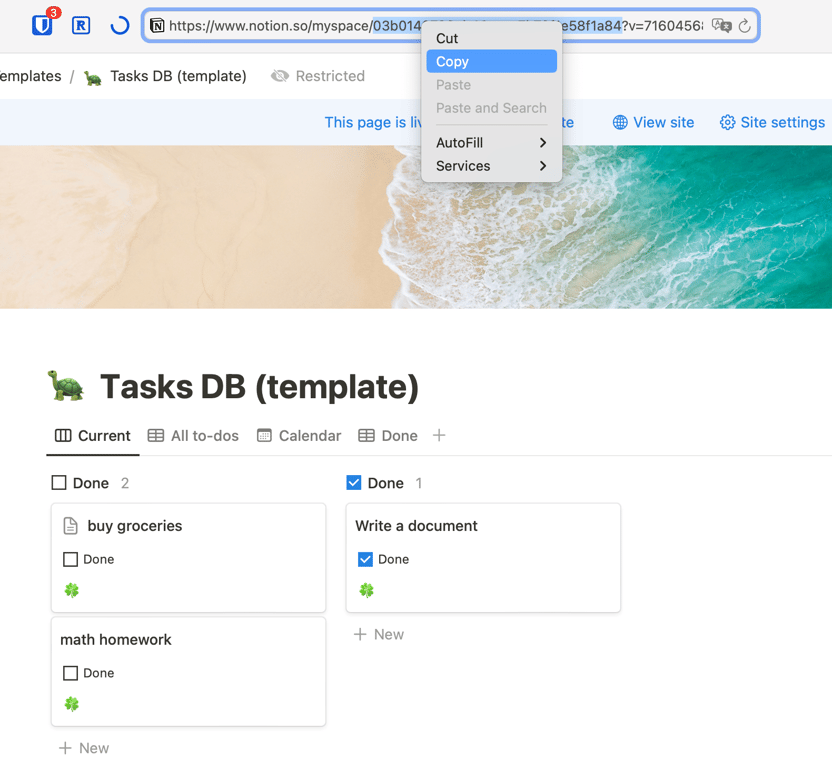Click the globe icon beside View site
This screenshot has height=768, width=832.
[x=620, y=123]
